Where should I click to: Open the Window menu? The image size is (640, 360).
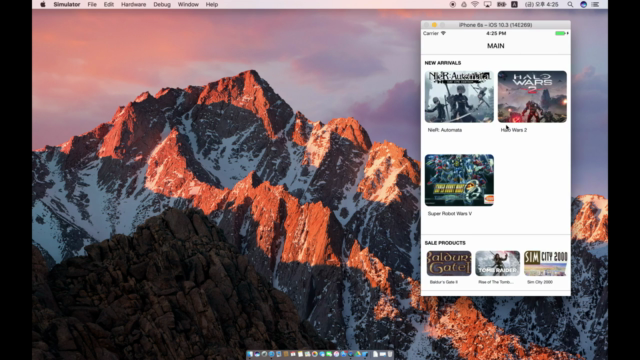[188, 4]
